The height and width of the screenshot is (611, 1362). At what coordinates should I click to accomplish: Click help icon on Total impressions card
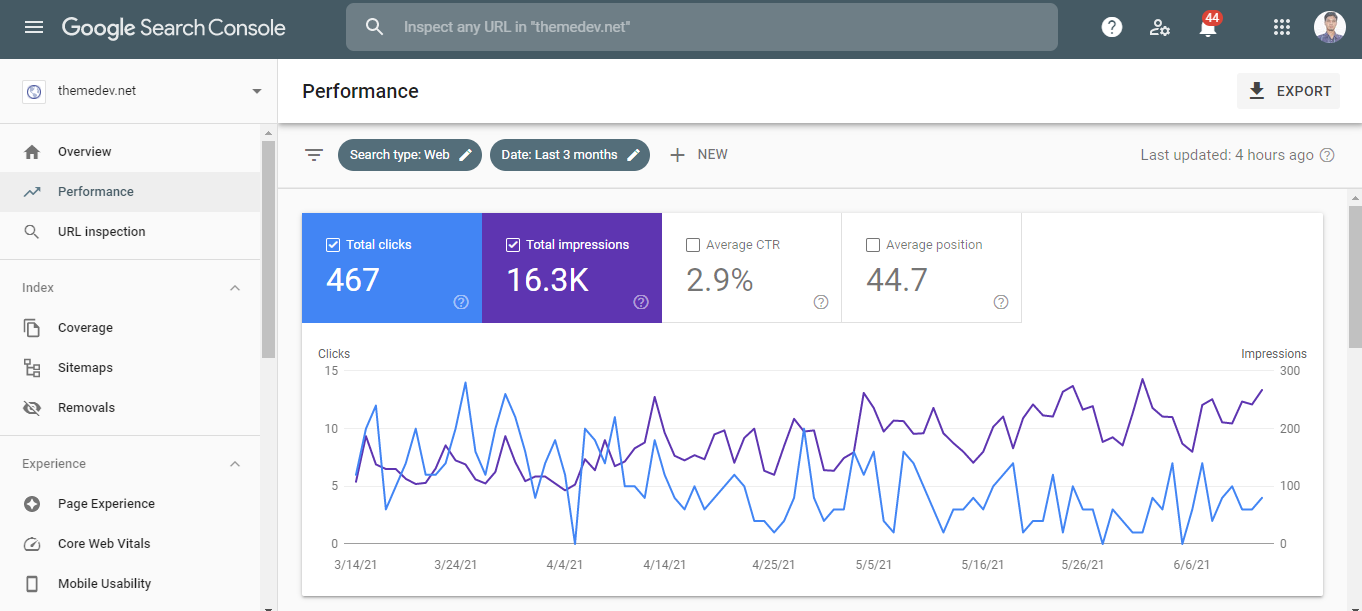[x=641, y=302]
